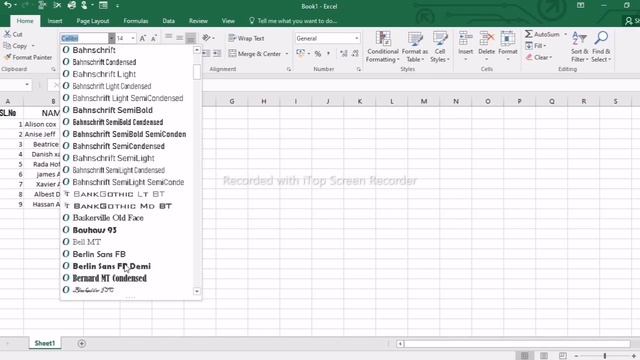Open the Review tab
640x360 pixels.
198,21
